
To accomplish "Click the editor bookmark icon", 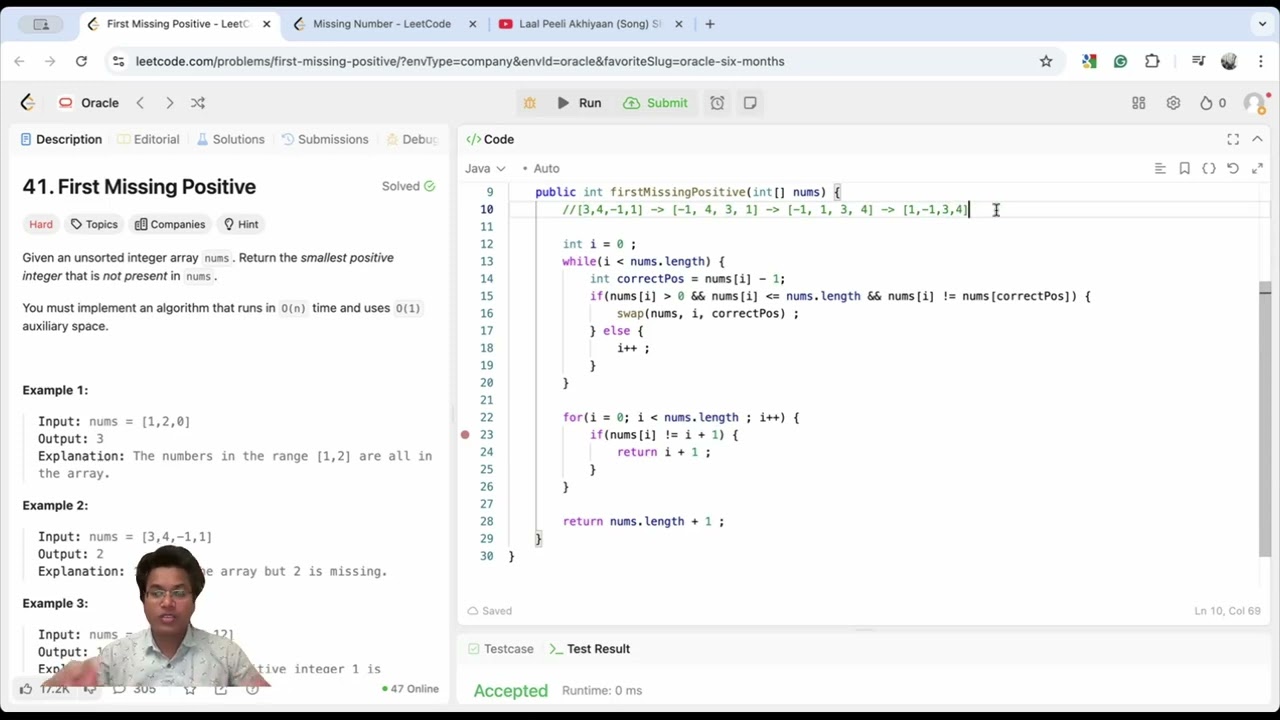I will click(1184, 168).
